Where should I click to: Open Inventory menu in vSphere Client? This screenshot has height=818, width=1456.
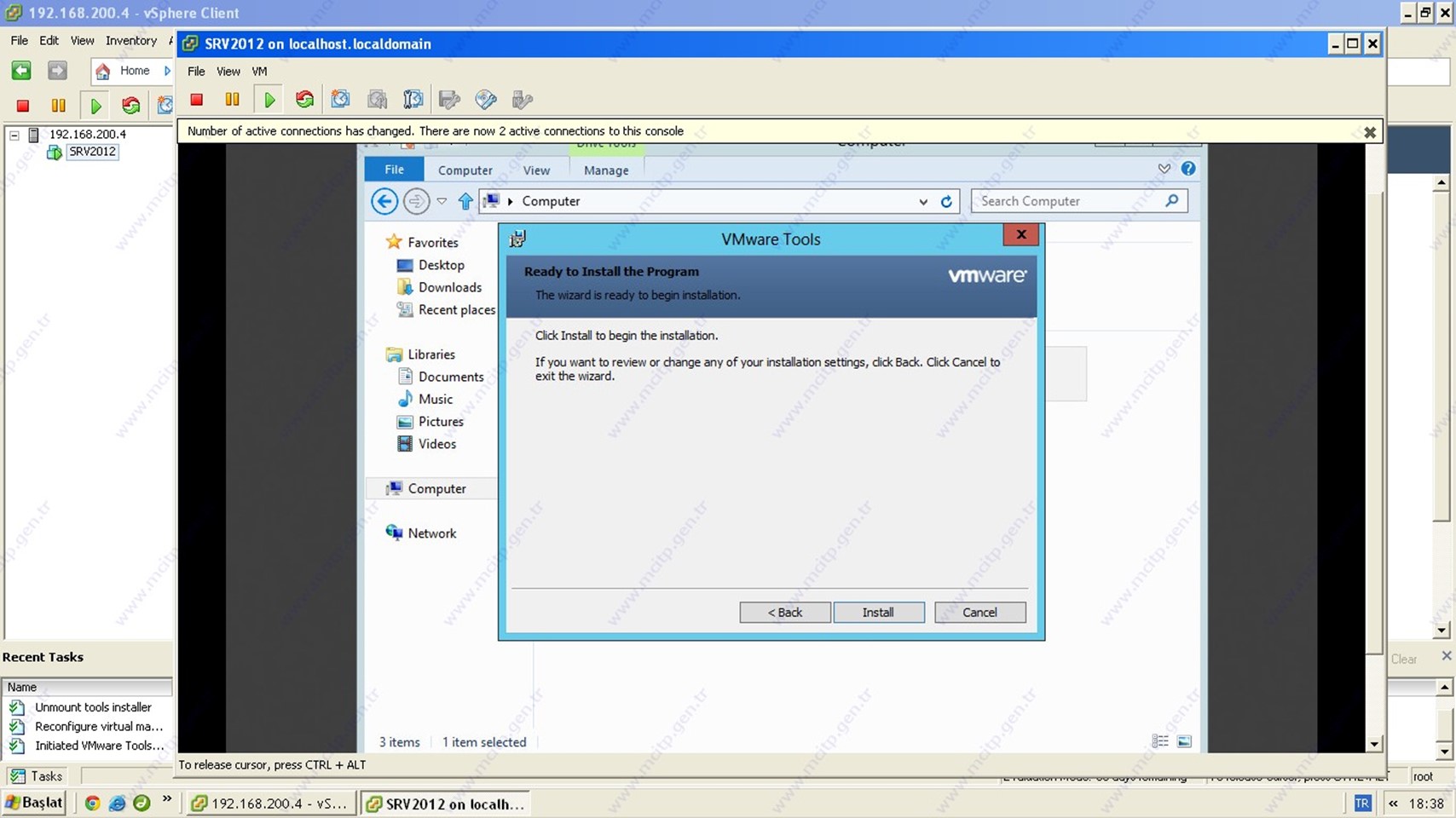[x=131, y=41]
